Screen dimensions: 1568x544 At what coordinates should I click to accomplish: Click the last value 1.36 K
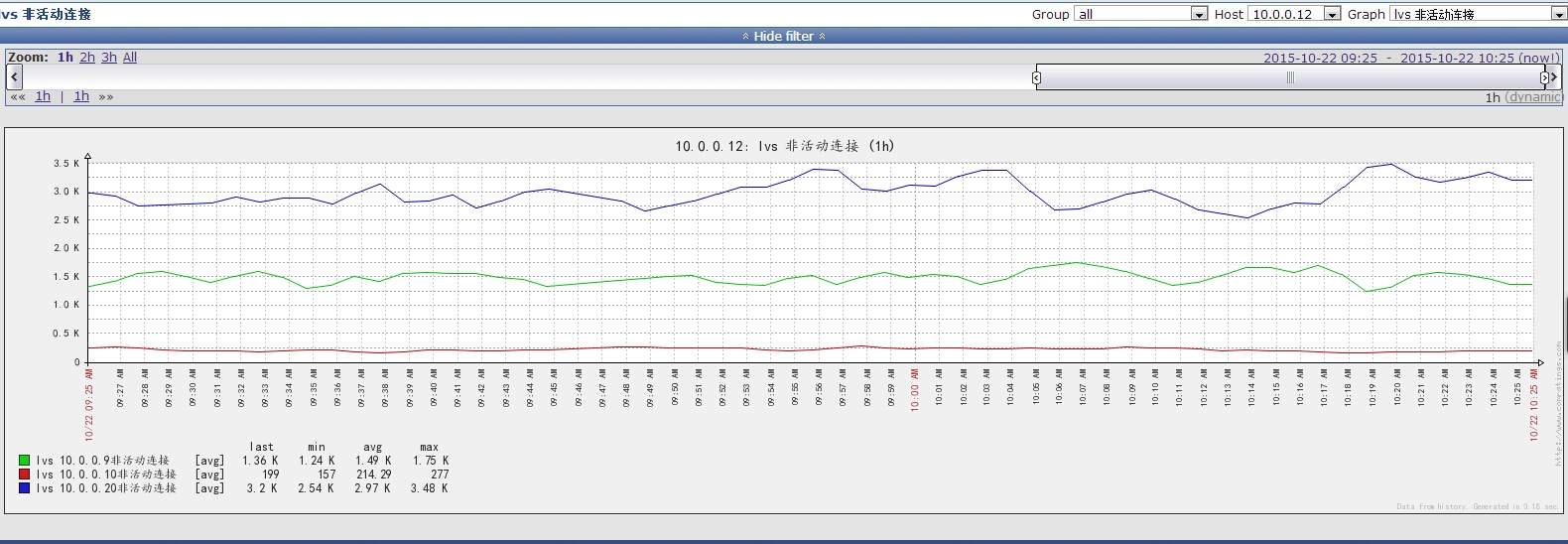[x=260, y=461]
